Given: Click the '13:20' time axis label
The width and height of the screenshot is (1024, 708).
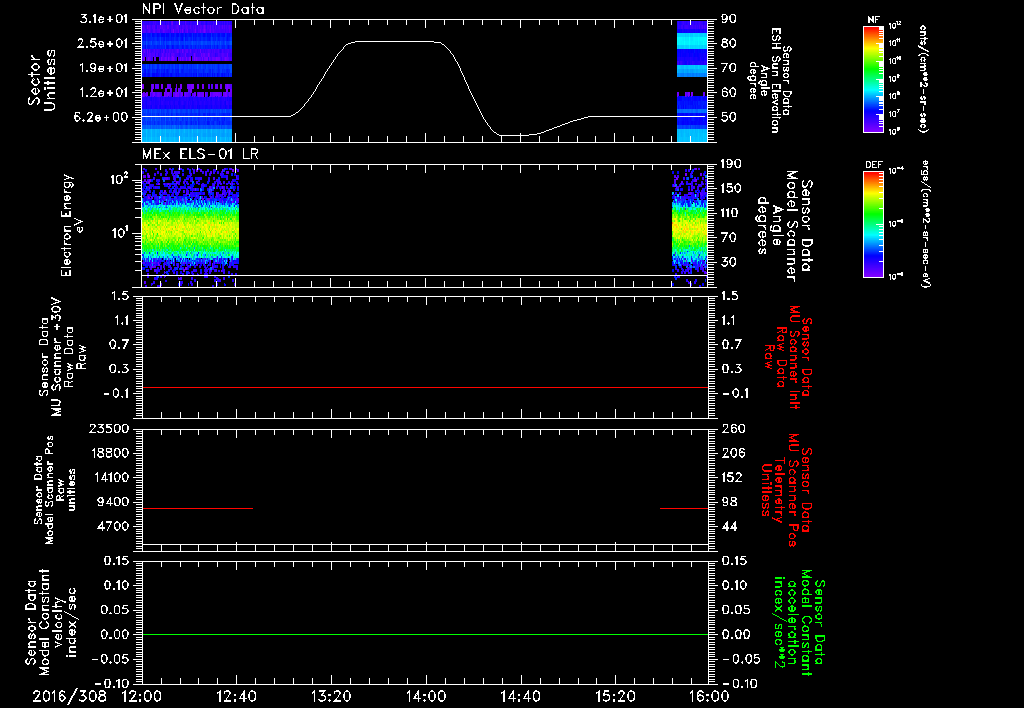Looking at the screenshot, I should click(331, 696).
